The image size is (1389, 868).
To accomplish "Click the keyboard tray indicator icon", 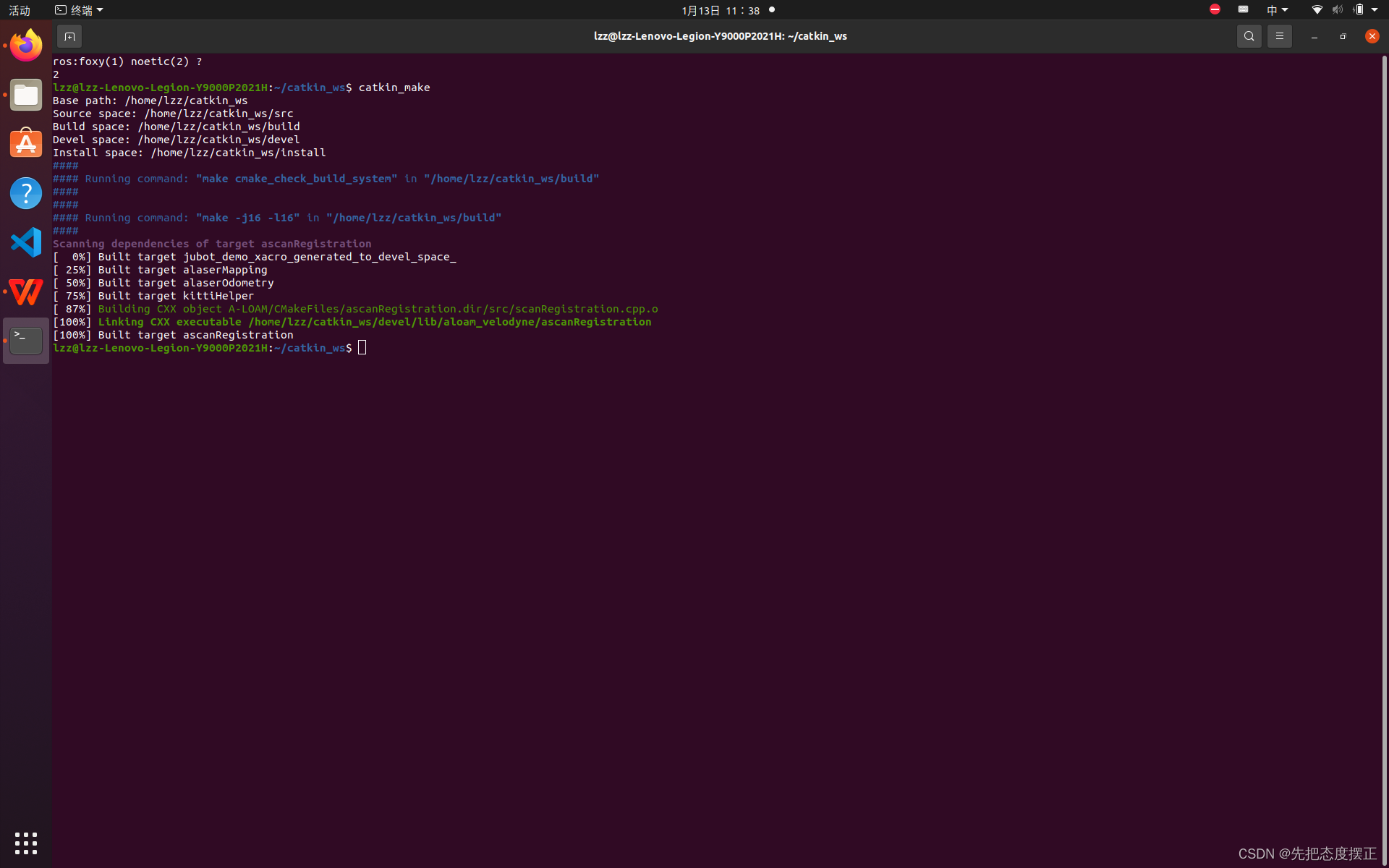I will [x=1243, y=9].
